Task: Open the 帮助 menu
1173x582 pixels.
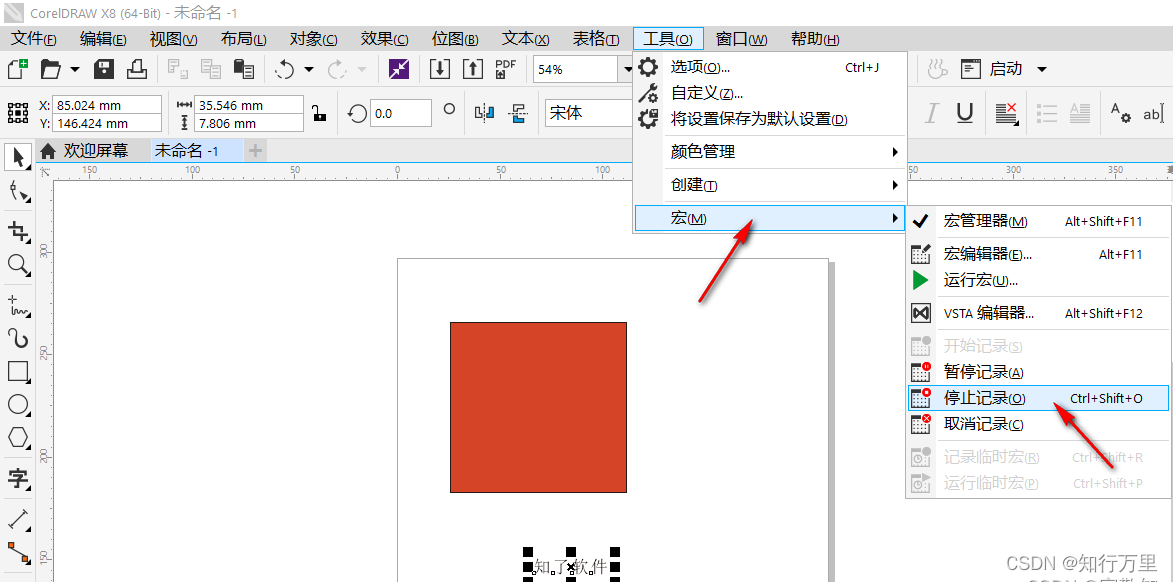Action: tap(815, 39)
